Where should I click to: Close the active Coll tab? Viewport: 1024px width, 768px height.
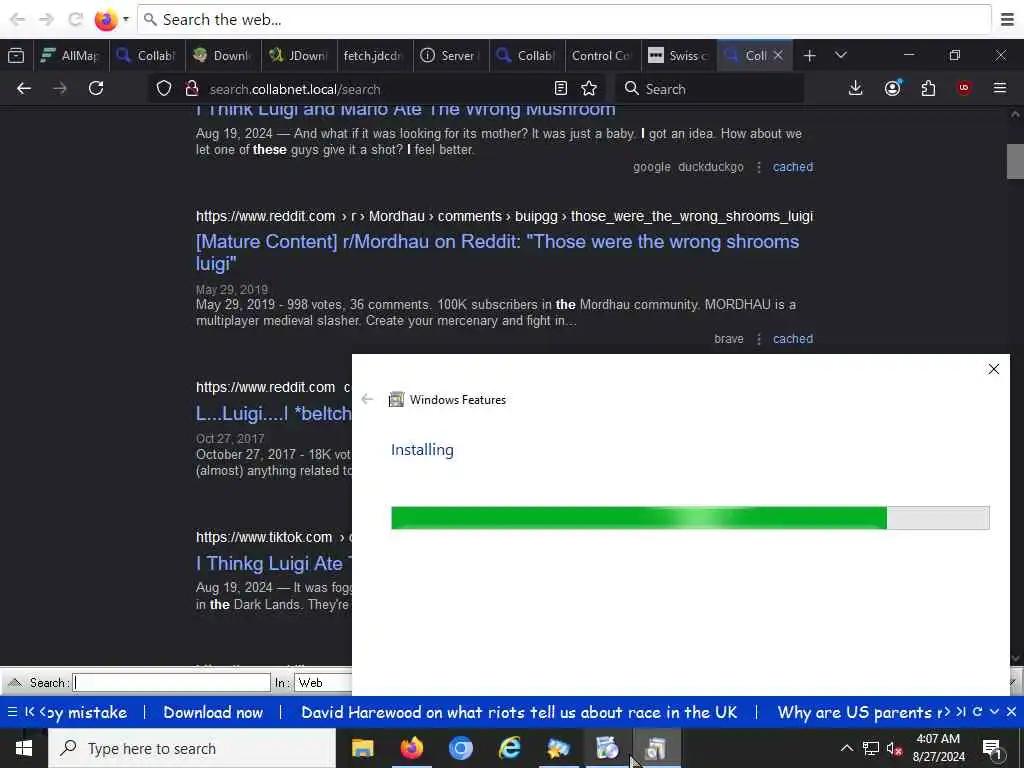click(778, 56)
